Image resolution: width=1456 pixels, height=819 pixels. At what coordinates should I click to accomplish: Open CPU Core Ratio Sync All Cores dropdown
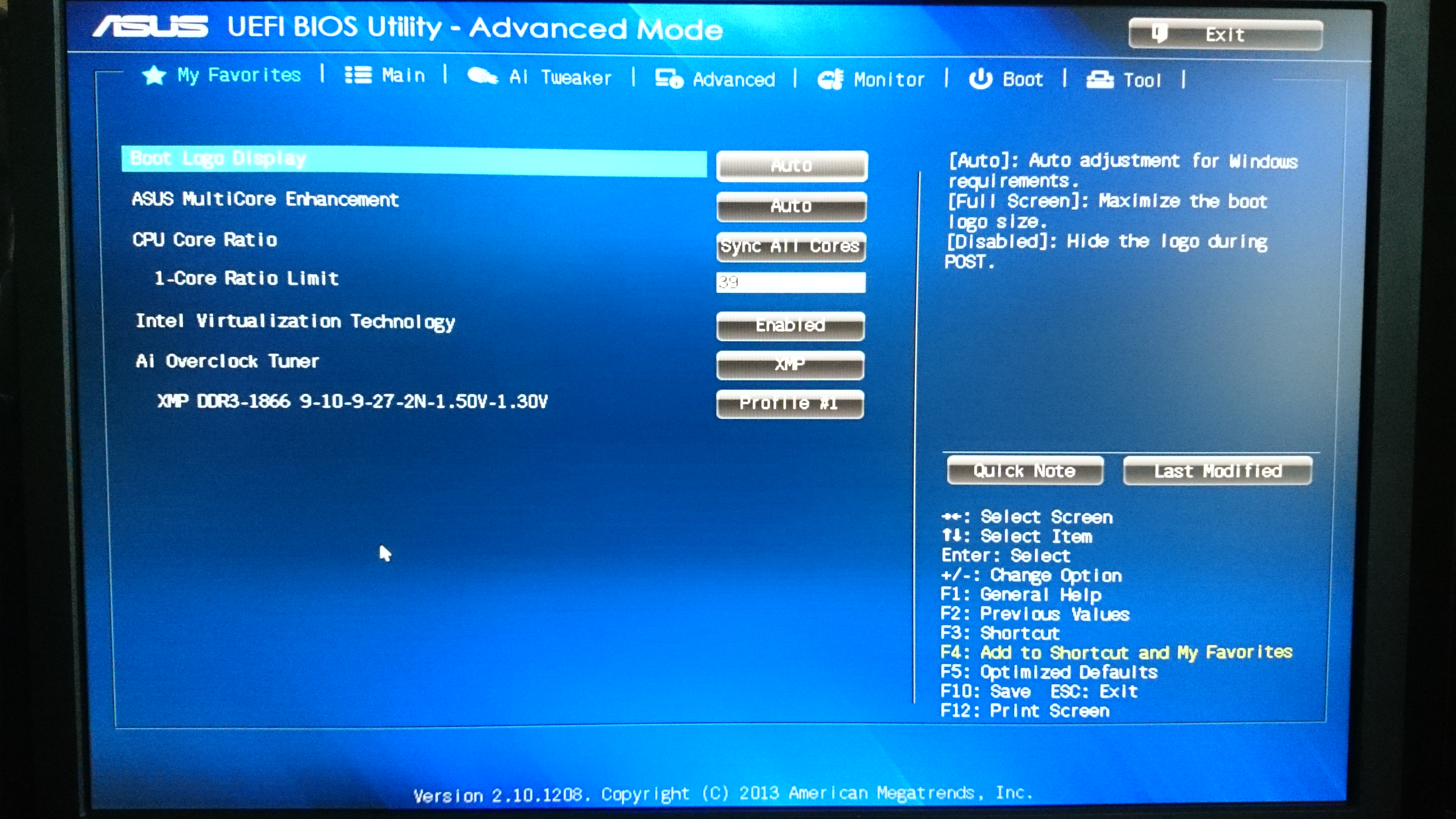coord(790,246)
